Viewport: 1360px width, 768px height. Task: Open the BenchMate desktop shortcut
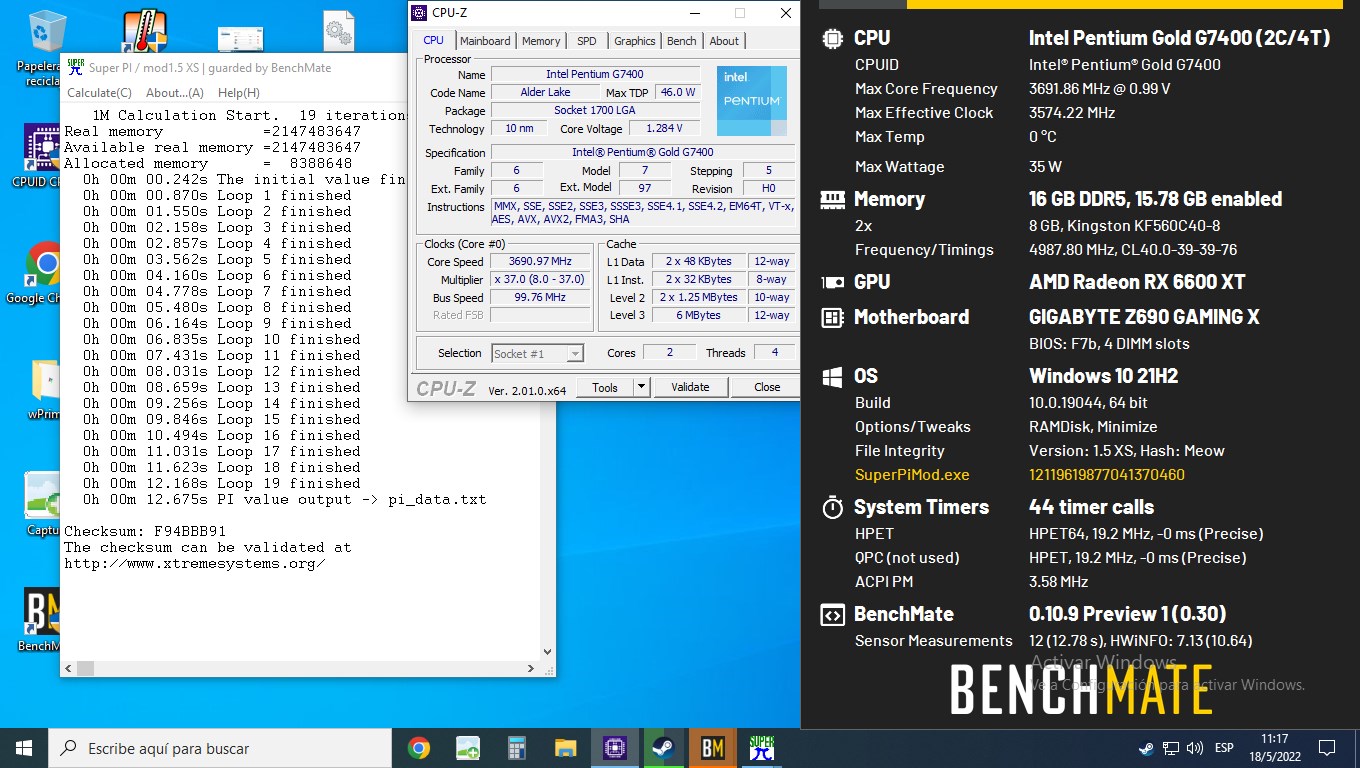42,610
